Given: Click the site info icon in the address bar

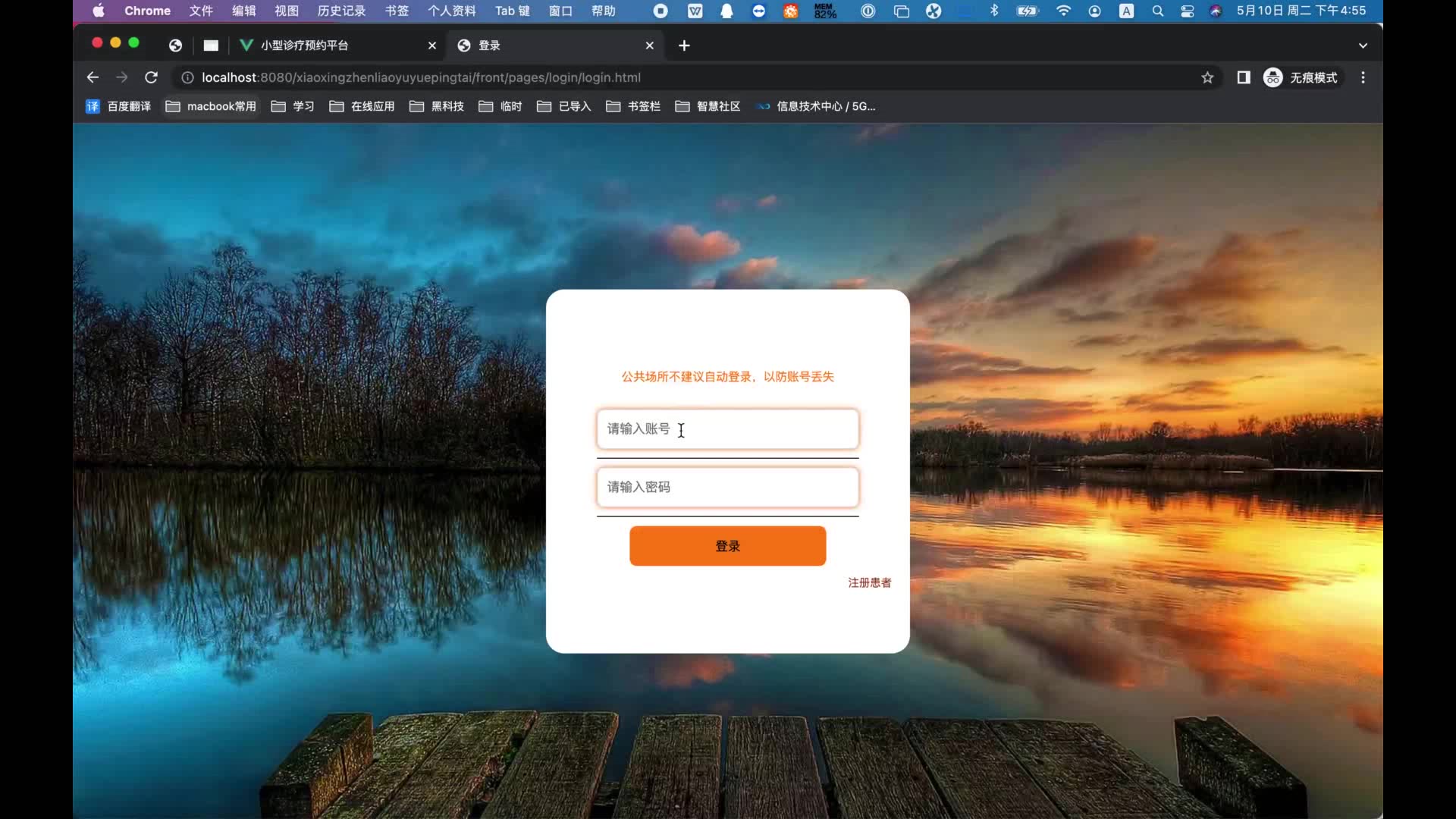Looking at the screenshot, I should point(187,77).
